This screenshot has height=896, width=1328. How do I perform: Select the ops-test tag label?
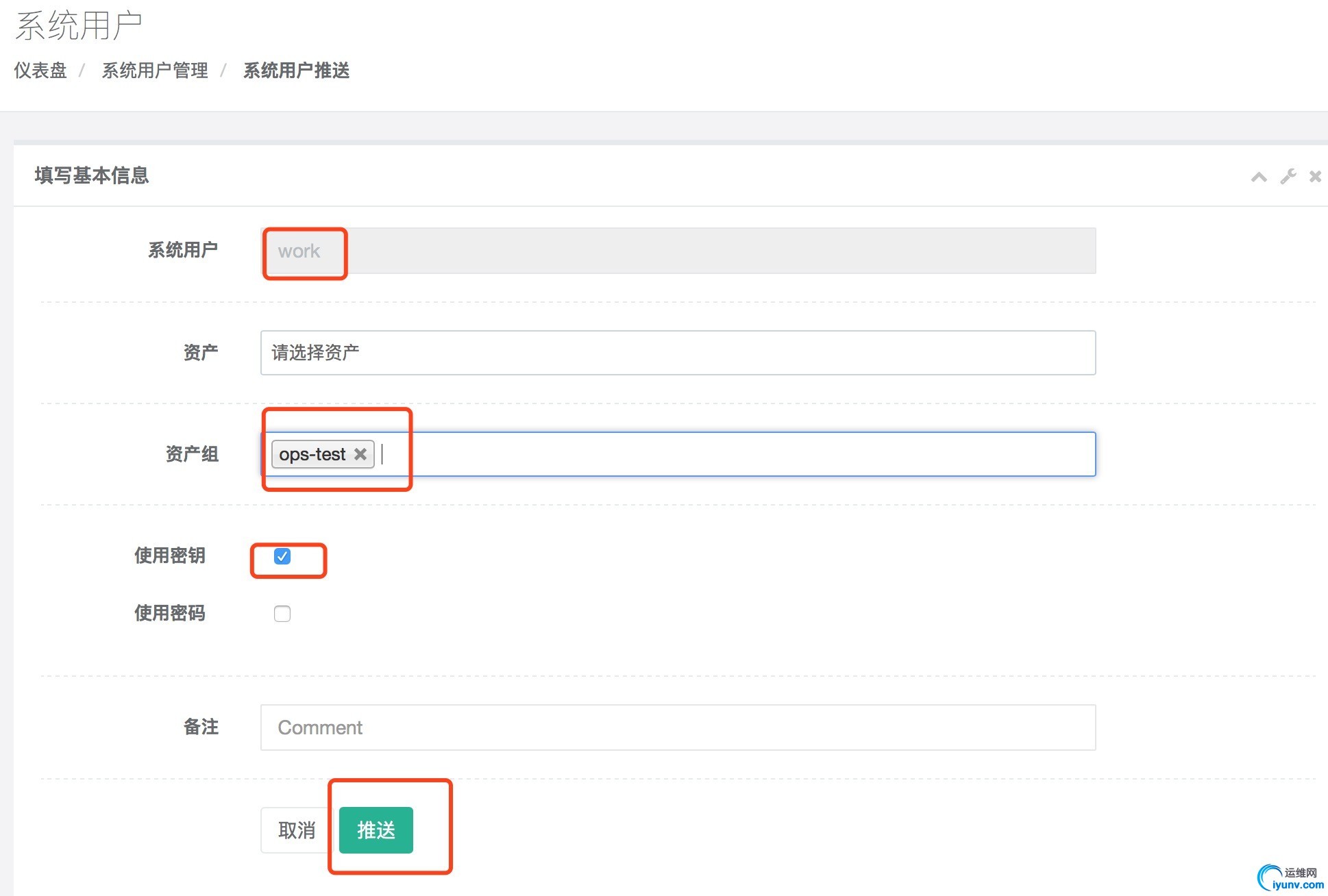pos(312,454)
